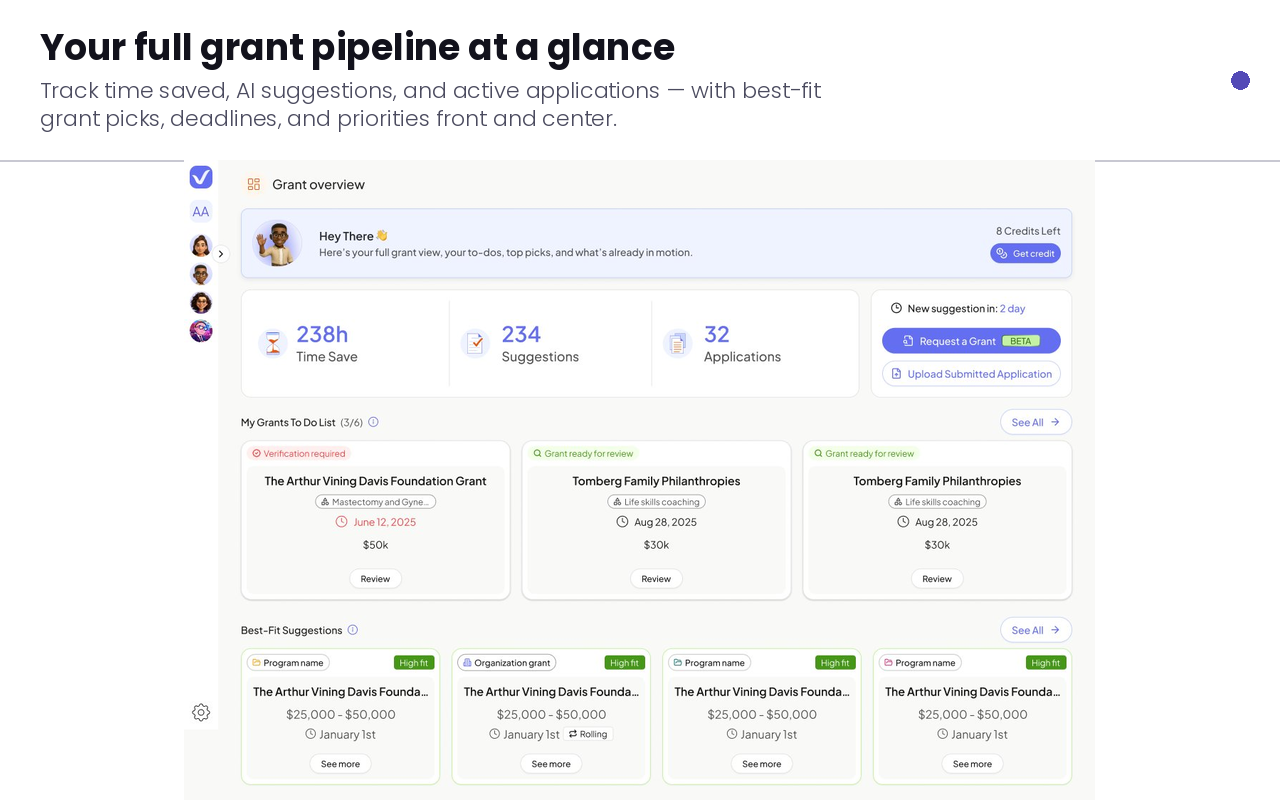Click the Grant overview grid icon
1280x800 pixels.
(x=254, y=184)
